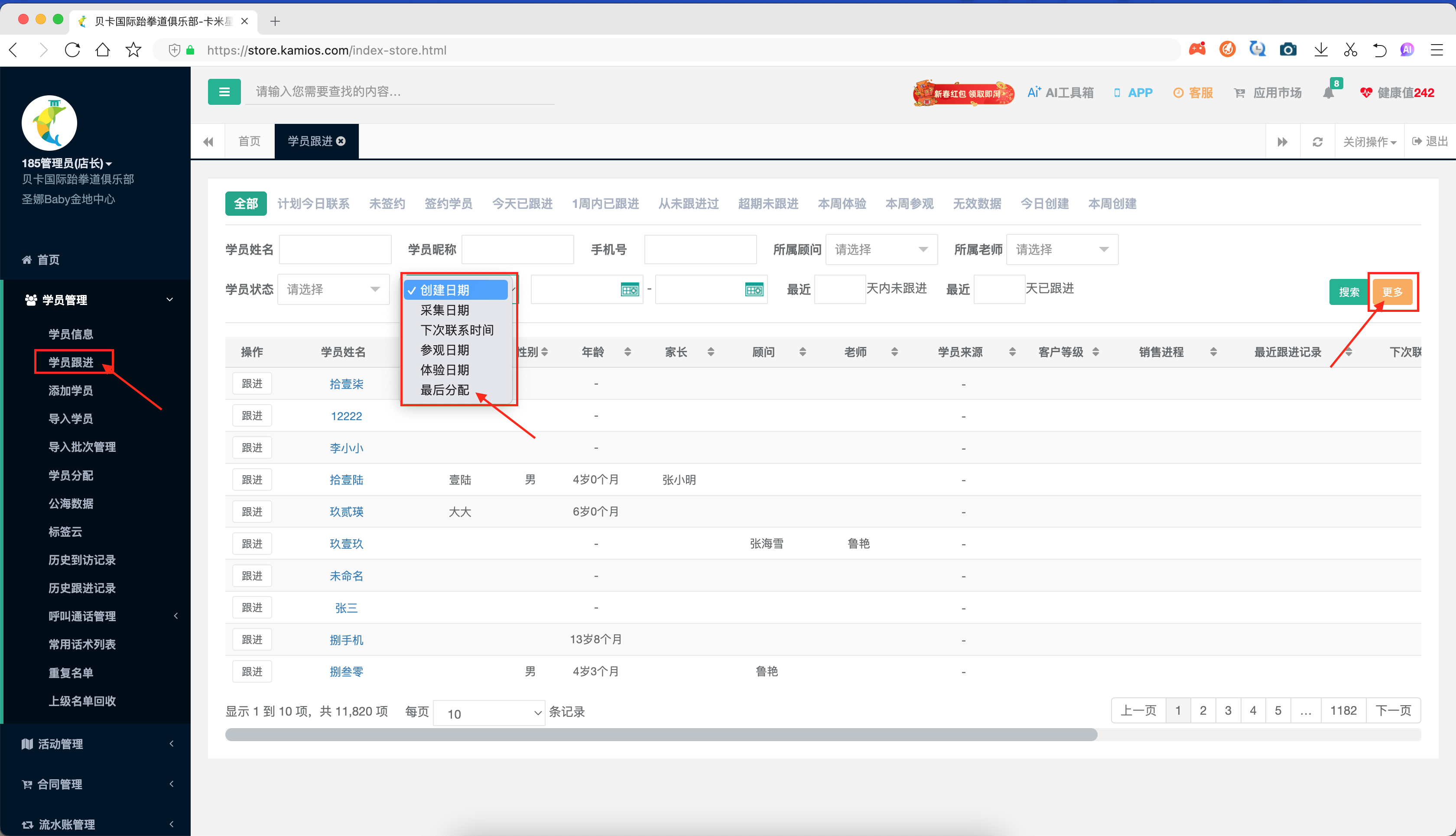Click the green 搜索 button
Viewport: 1456px width, 836px height.
(x=1349, y=292)
